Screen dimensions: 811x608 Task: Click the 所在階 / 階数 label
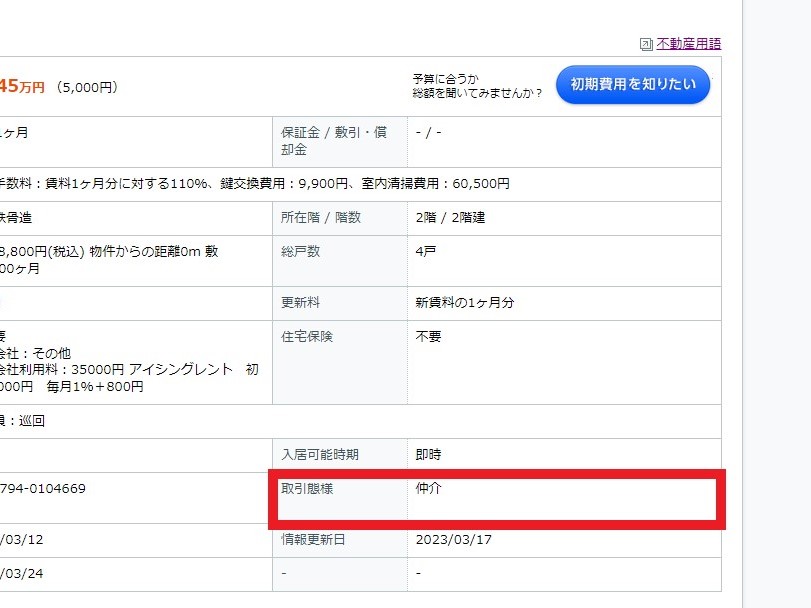pyautogui.click(x=321, y=218)
